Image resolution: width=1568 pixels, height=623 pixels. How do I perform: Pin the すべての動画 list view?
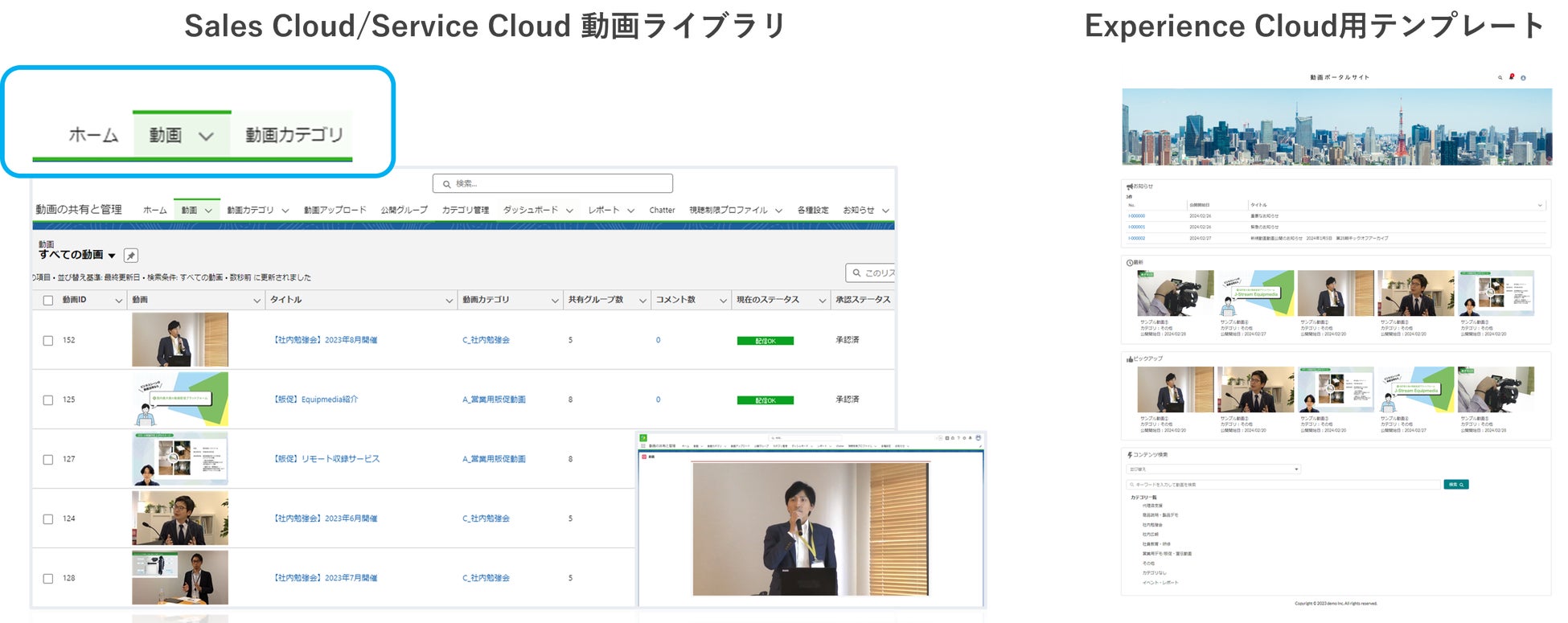click(x=131, y=256)
